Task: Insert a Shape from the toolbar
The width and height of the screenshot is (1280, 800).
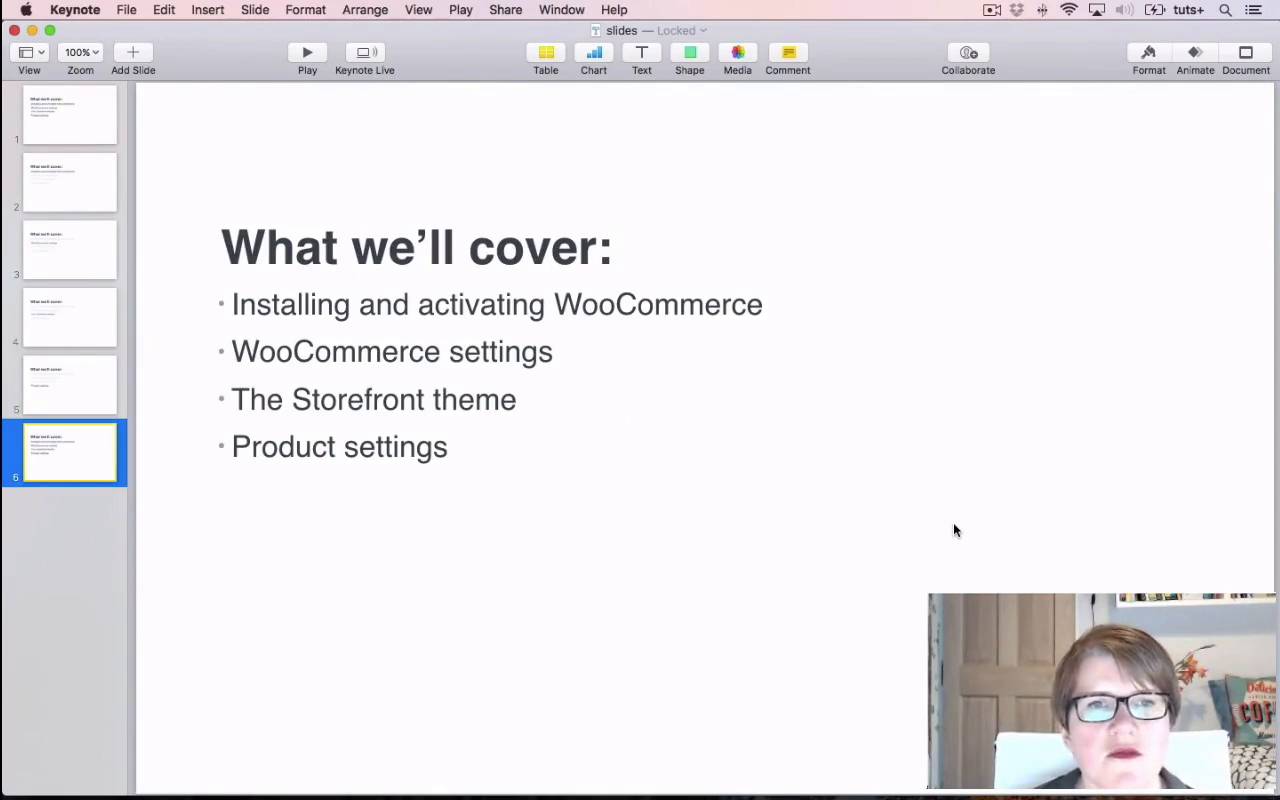Action: click(690, 52)
